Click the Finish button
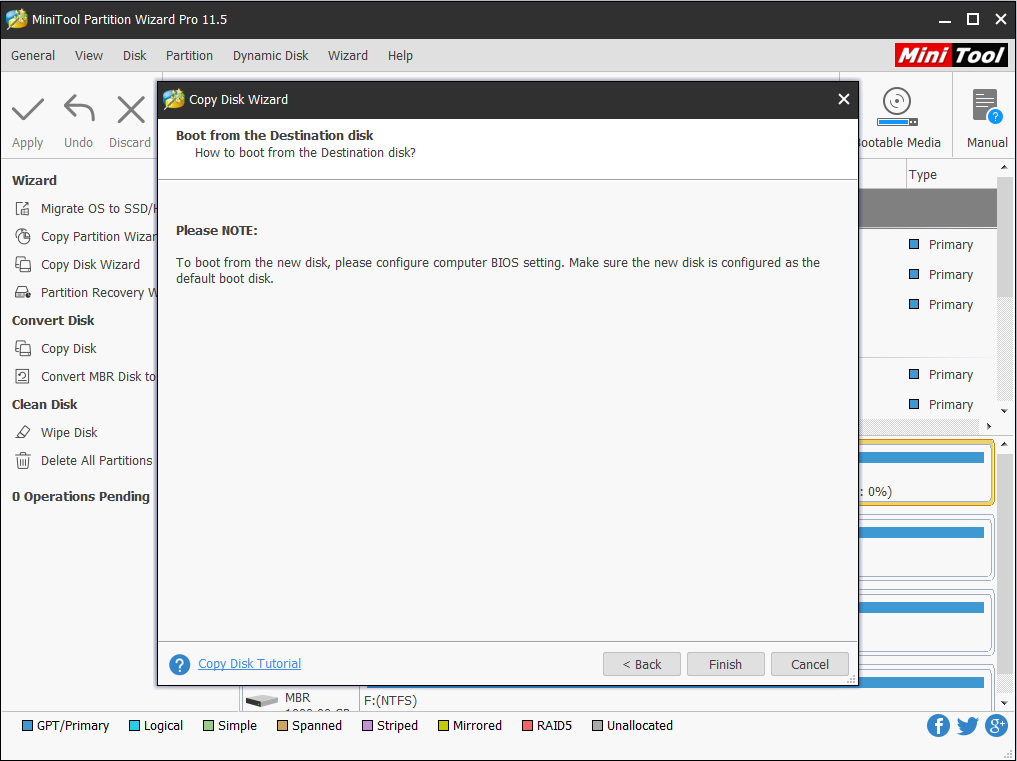 coord(725,664)
